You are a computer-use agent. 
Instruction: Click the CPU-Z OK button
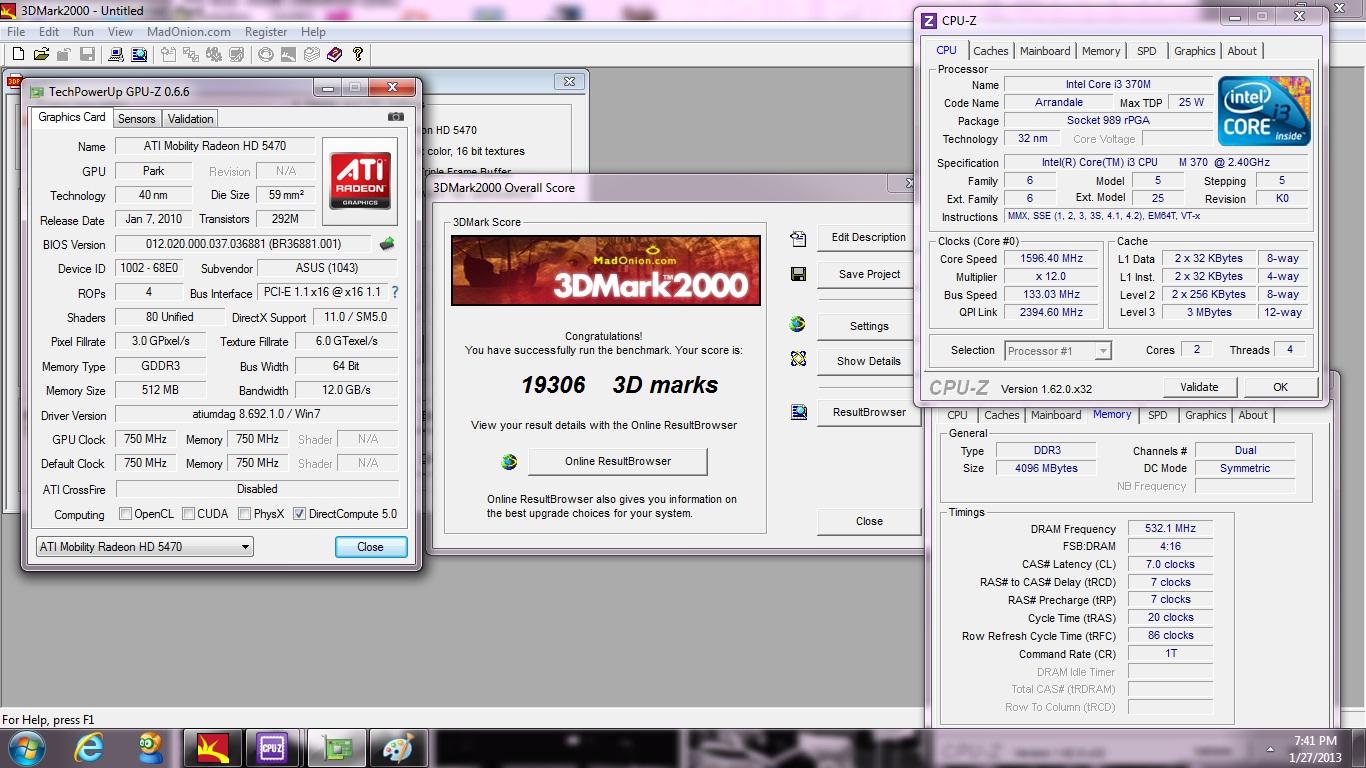coord(1280,387)
